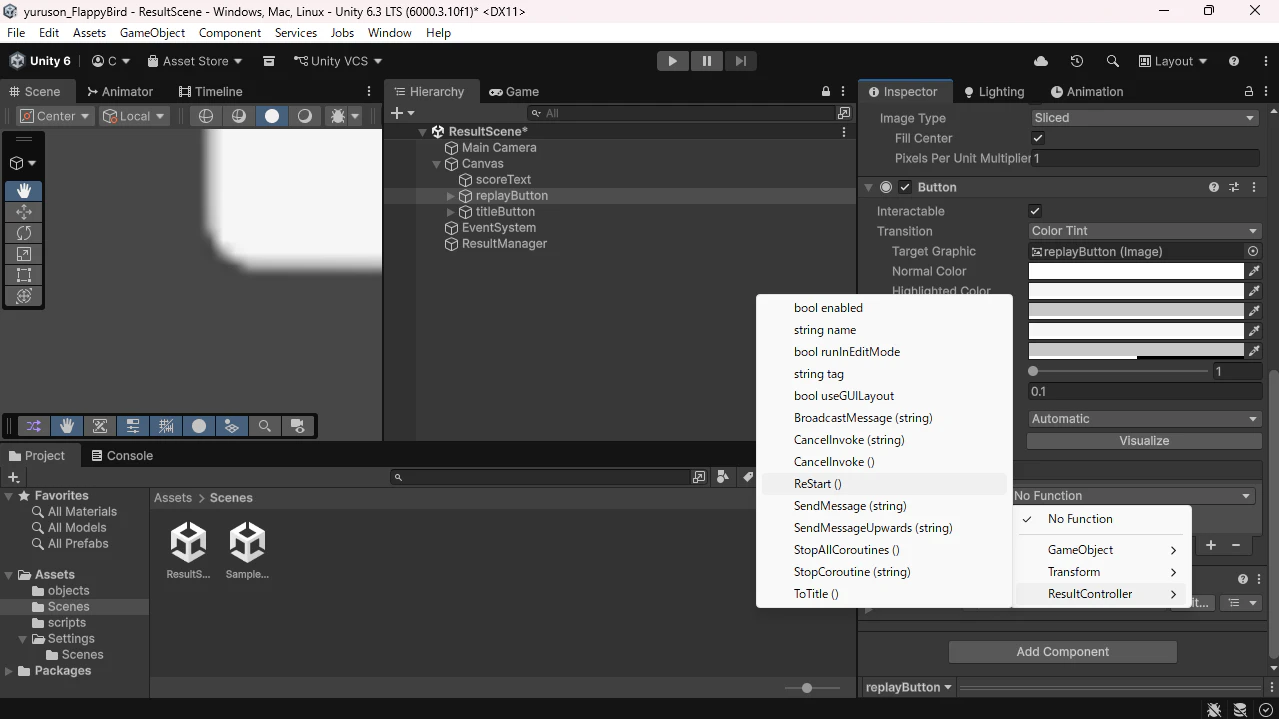Image resolution: width=1279 pixels, height=719 pixels.
Task: Choose ReStart () from function list
Action: [884, 484]
